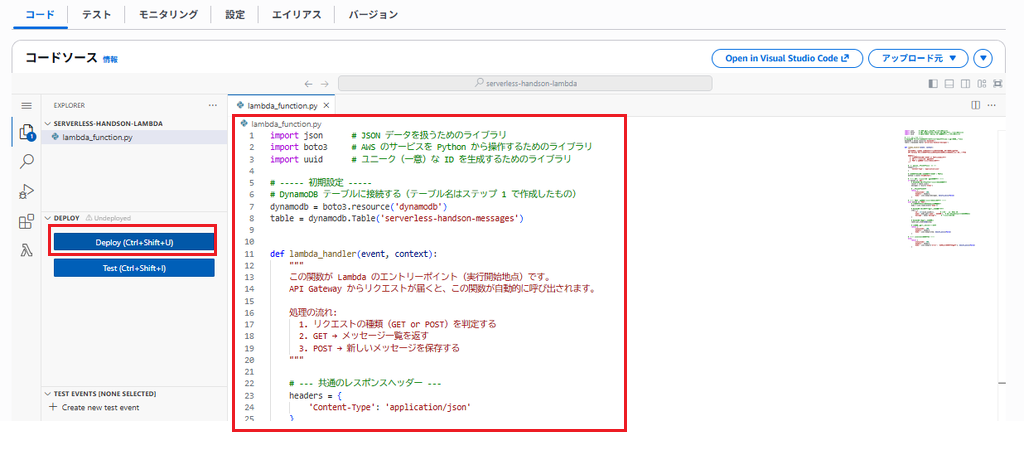Open the hamburger application menu
The width and height of the screenshot is (1030, 458).
tap(26, 105)
